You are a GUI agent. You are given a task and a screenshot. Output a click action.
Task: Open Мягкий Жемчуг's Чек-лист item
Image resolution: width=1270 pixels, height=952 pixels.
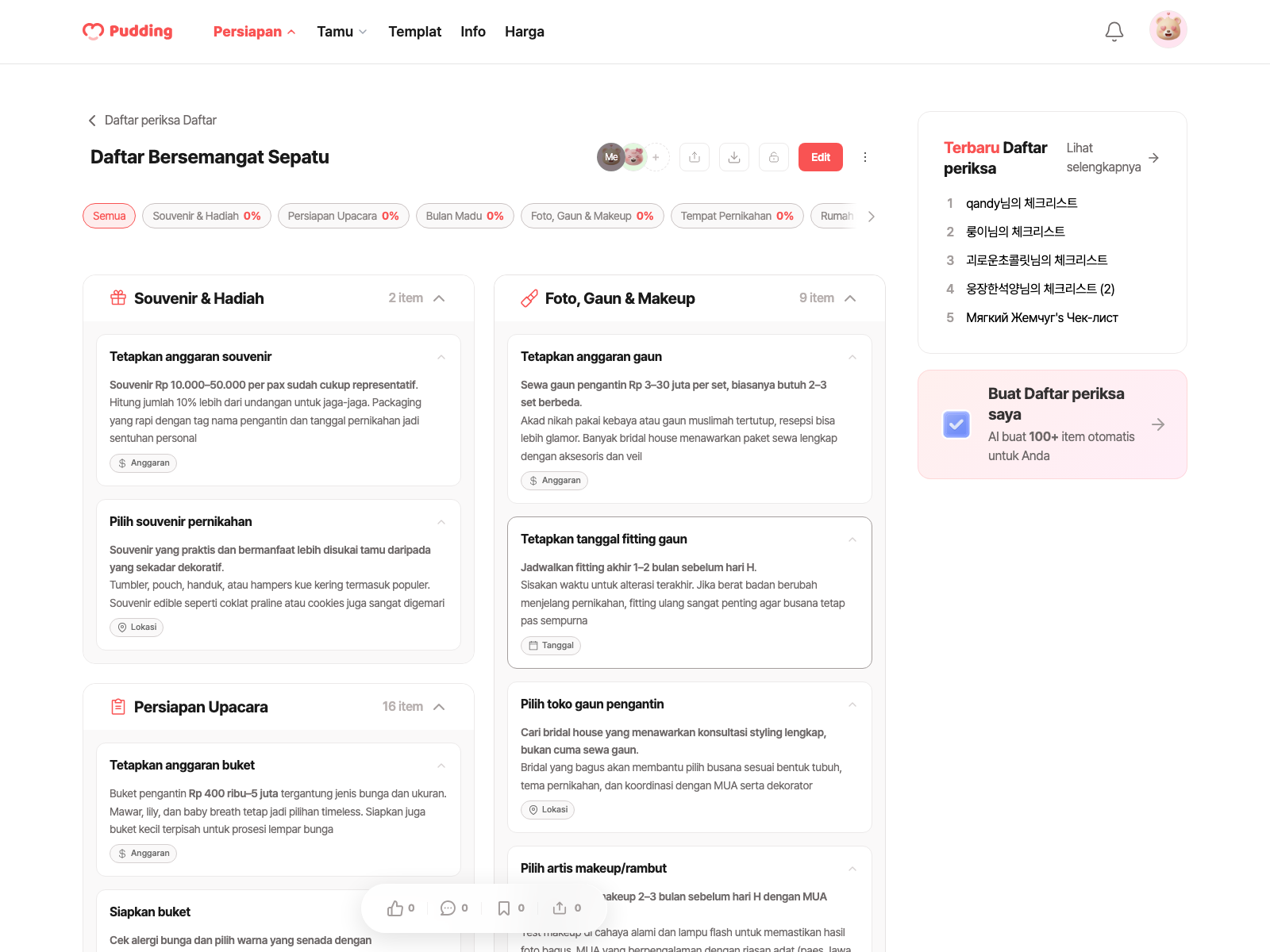pos(1042,317)
